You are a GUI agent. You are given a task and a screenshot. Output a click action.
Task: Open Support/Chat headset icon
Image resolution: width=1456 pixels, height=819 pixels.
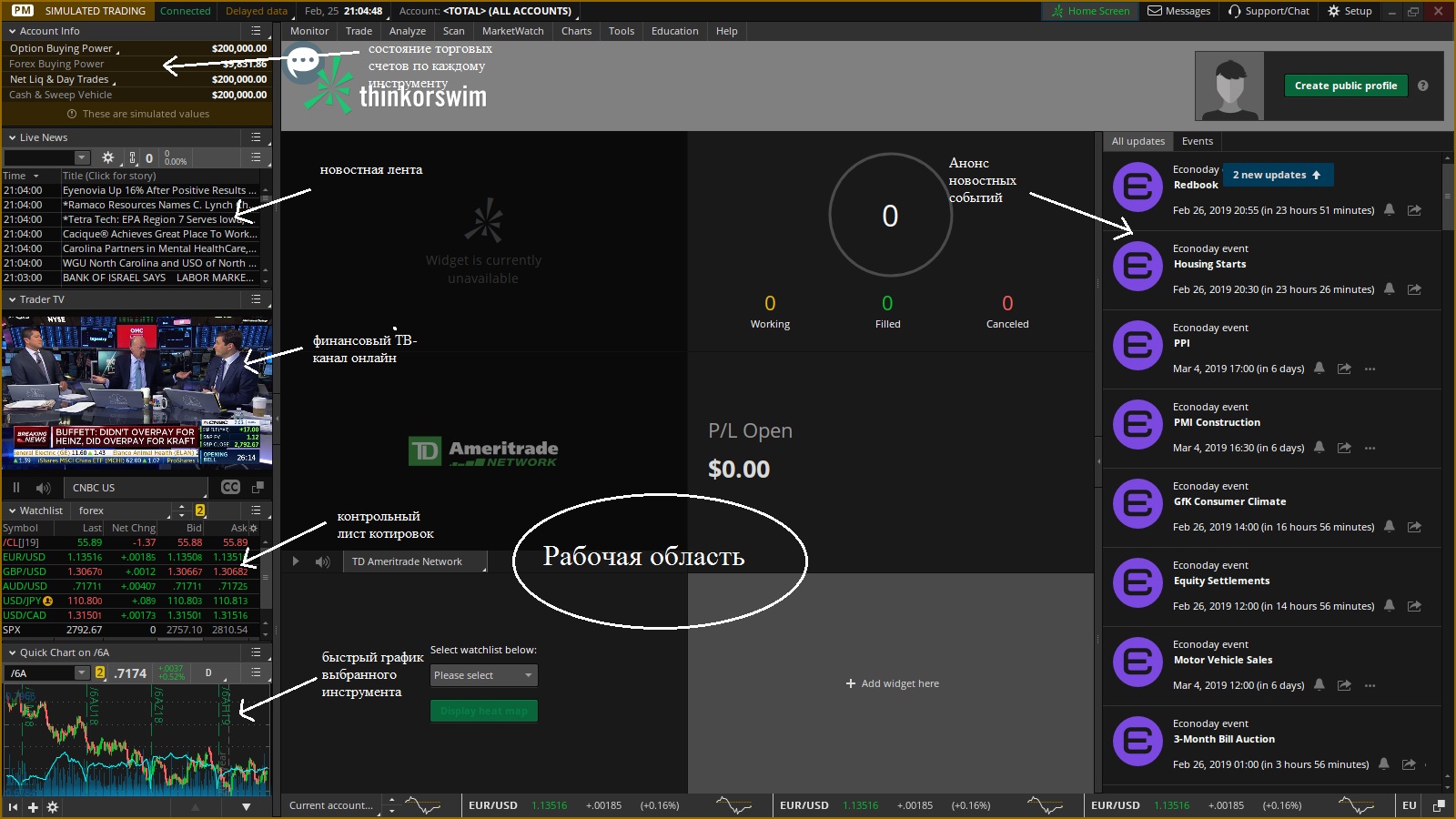pyautogui.click(x=1234, y=11)
